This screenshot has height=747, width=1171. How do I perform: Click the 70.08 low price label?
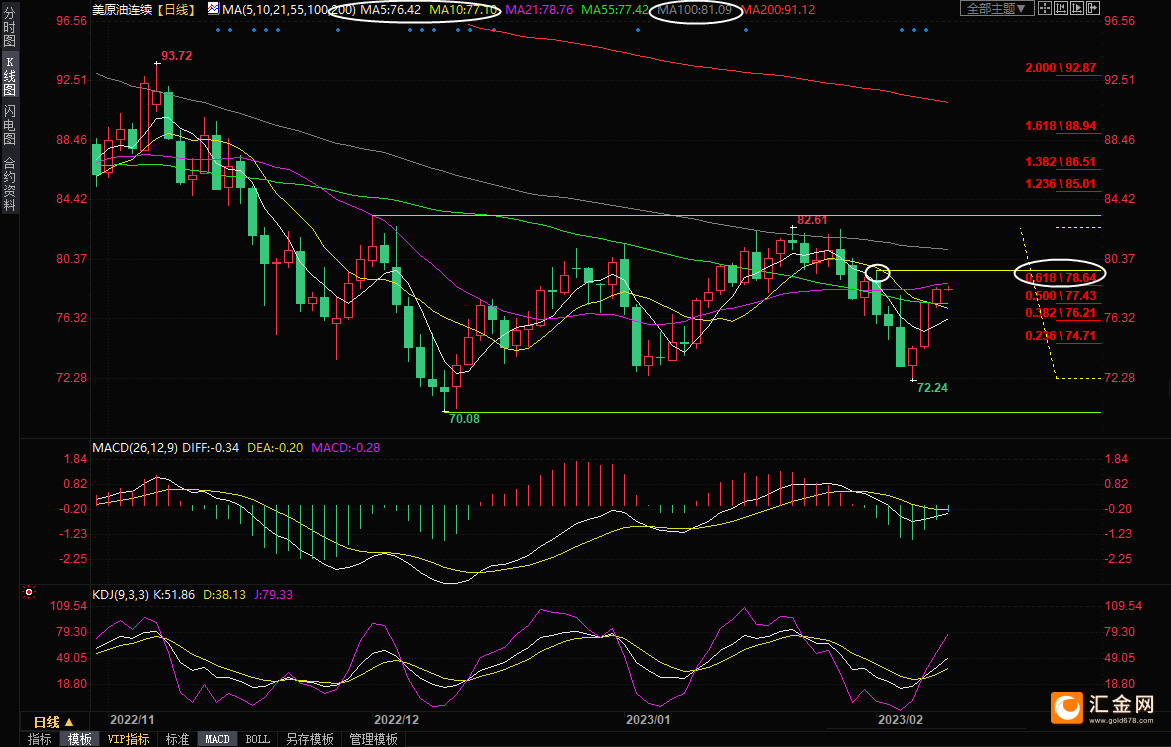tap(464, 419)
